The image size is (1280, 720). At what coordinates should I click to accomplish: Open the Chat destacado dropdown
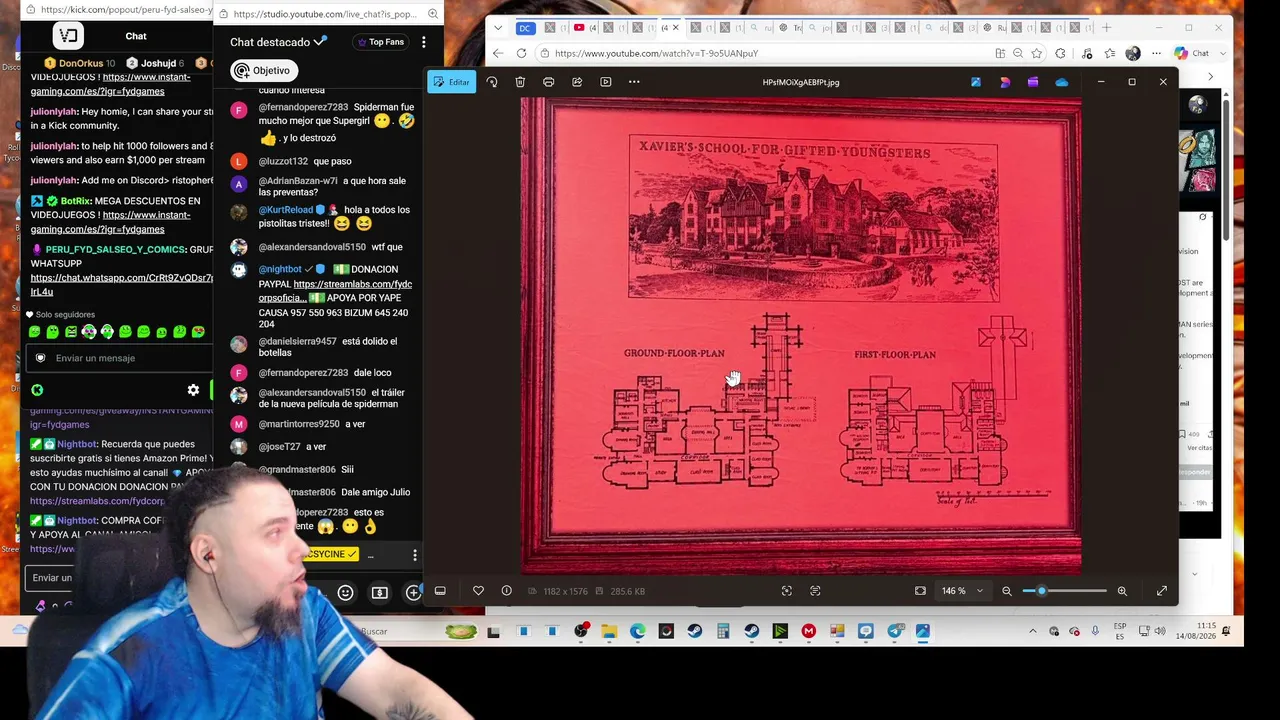pyautogui.click(x=278, y=42)
